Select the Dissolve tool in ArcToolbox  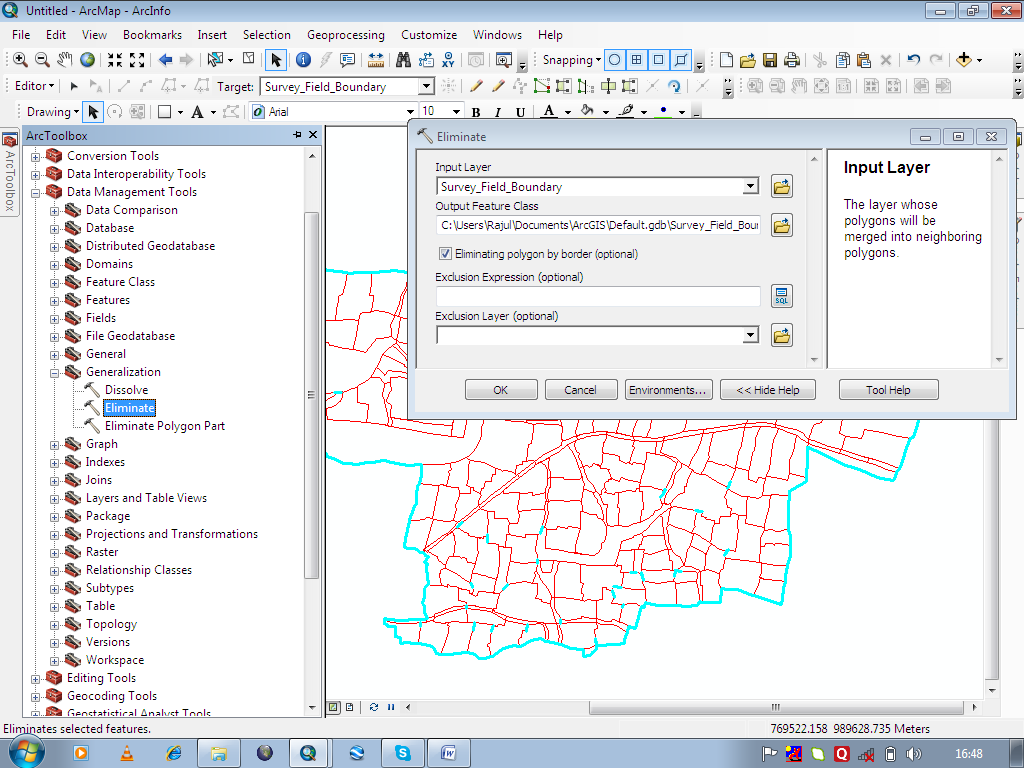[x=126, y=390]
